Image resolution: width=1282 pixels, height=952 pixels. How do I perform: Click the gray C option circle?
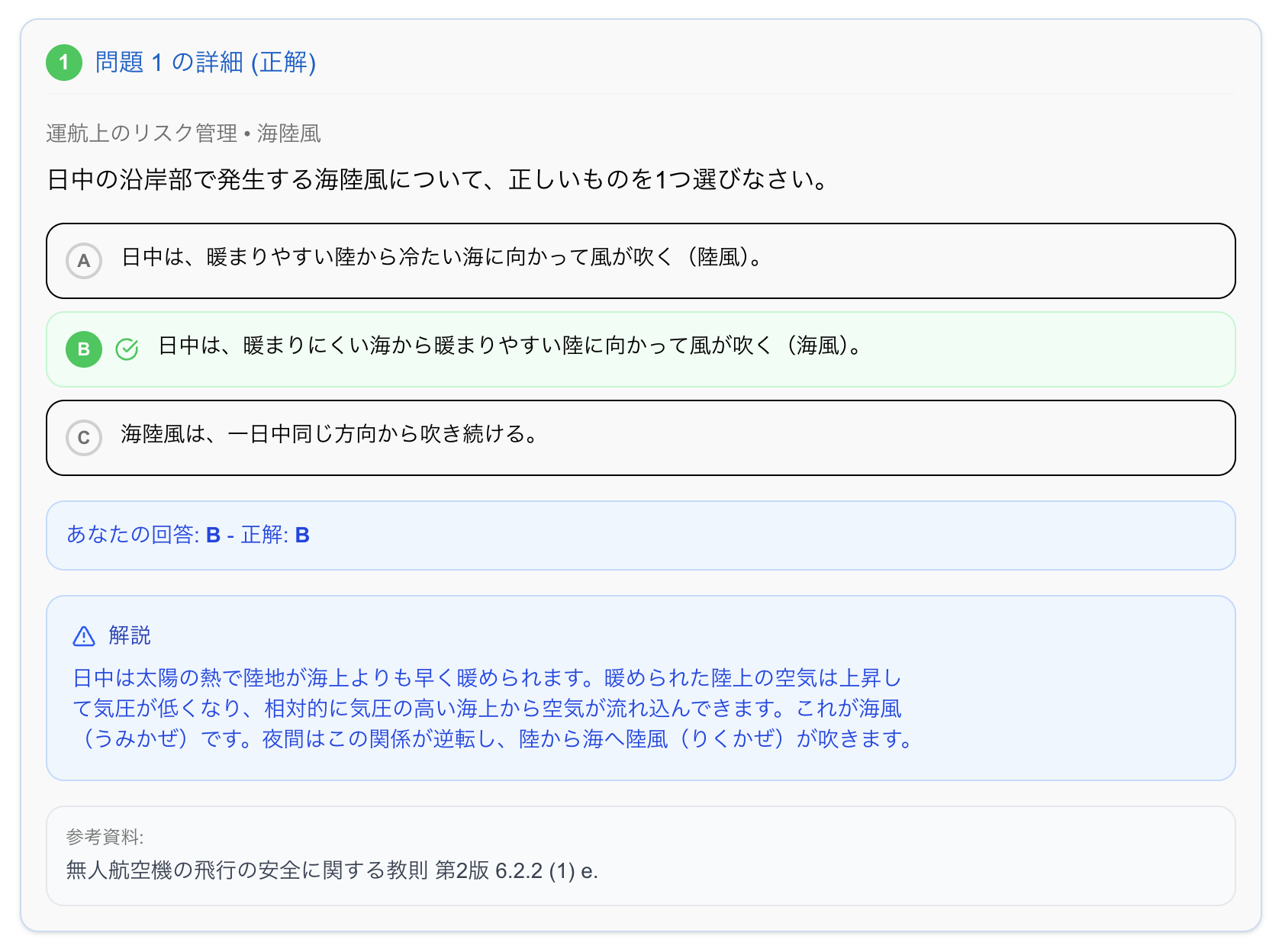pyautogui.click(x=84, y=438)
